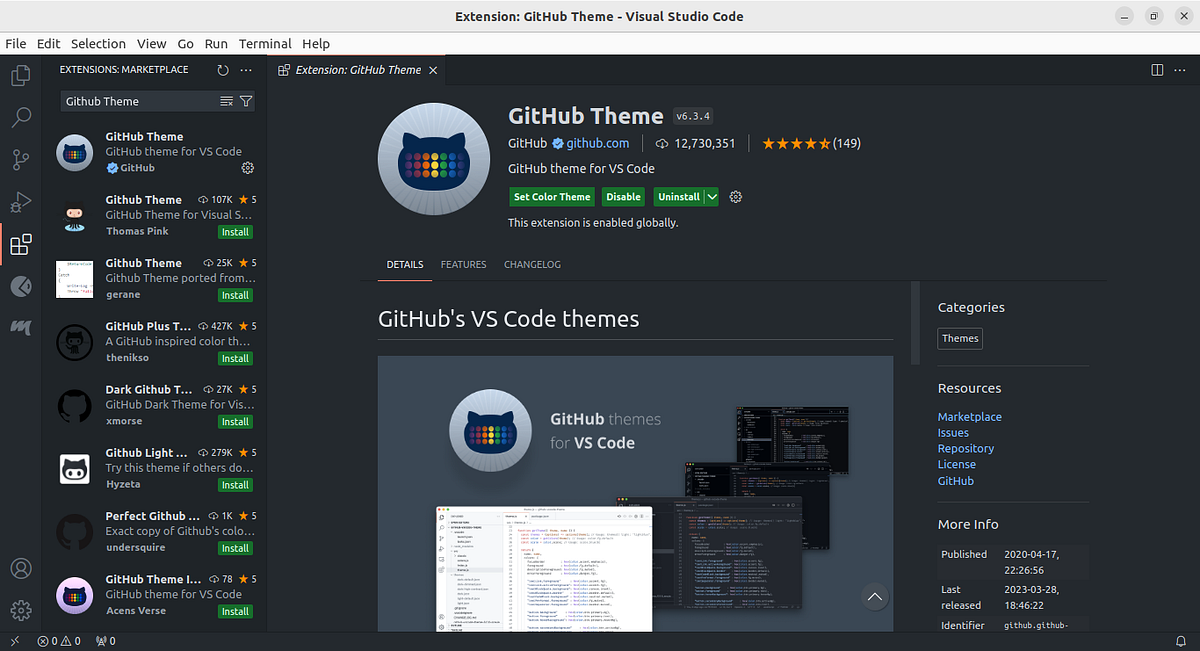Open the Source Control view icon
Screen dimensions: 1200x651
tap(21, 160)
